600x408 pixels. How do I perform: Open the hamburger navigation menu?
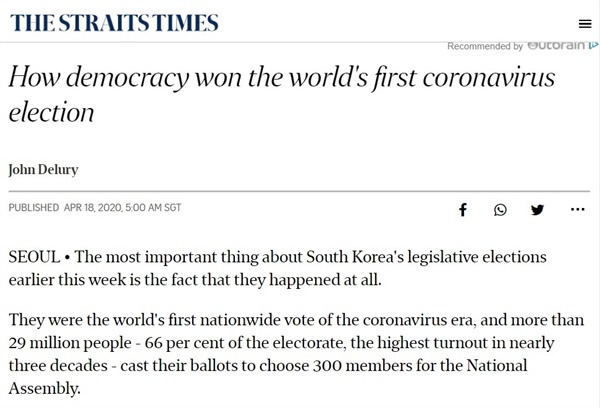click(x=585, y=24)
